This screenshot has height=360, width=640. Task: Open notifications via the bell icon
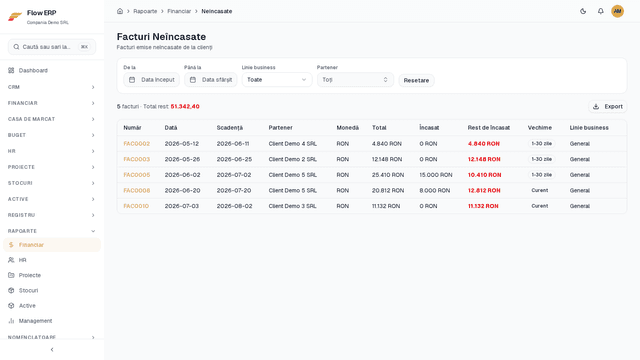click(600, 11)
